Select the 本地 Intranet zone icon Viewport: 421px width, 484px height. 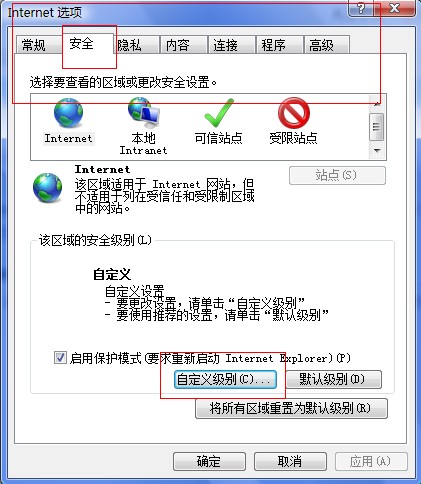coord(144,113)
